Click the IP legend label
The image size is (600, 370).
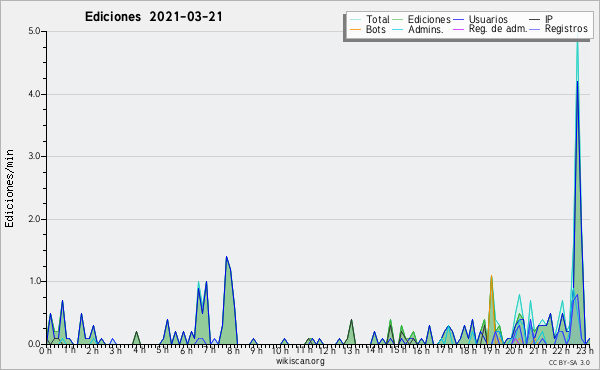(x=549, y=19)
